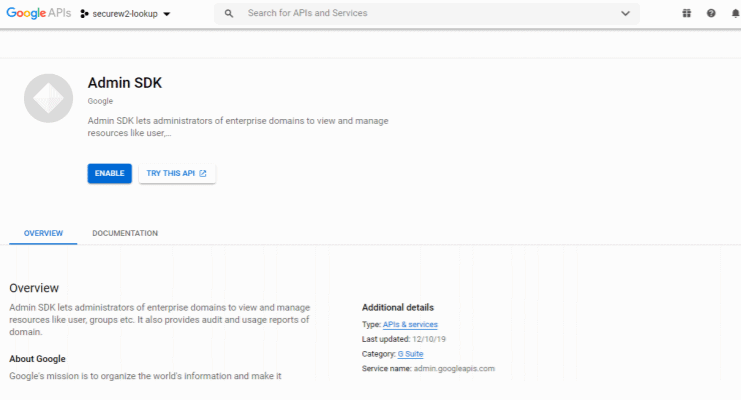Viewport: 741px width, 400px height.
Task: Click the Admin SDK diamond logo
Action: pyautogui.click(x=49, y=98)
